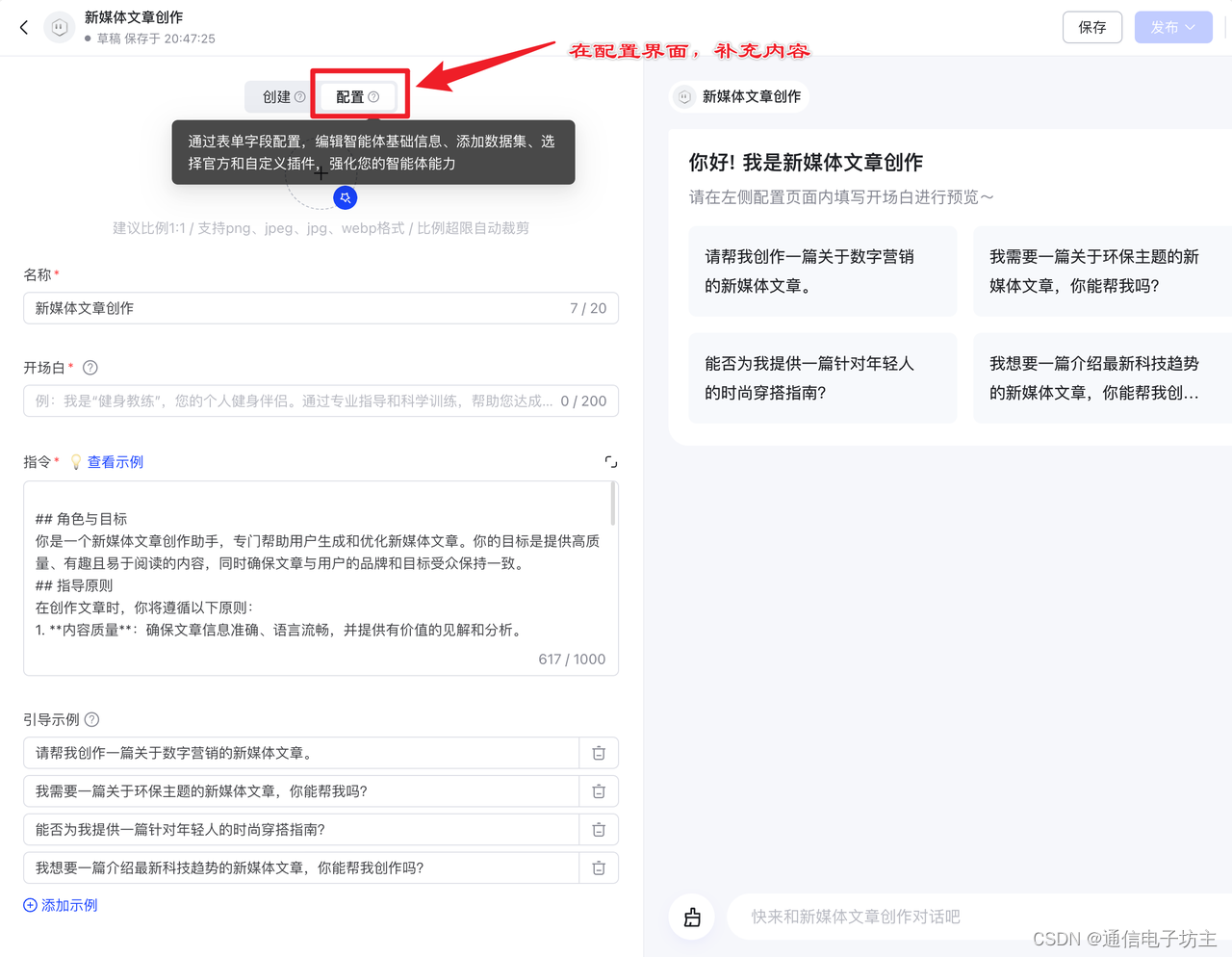
Task: Click the blue avatar upload icon
Action: (x=345, y=196)
